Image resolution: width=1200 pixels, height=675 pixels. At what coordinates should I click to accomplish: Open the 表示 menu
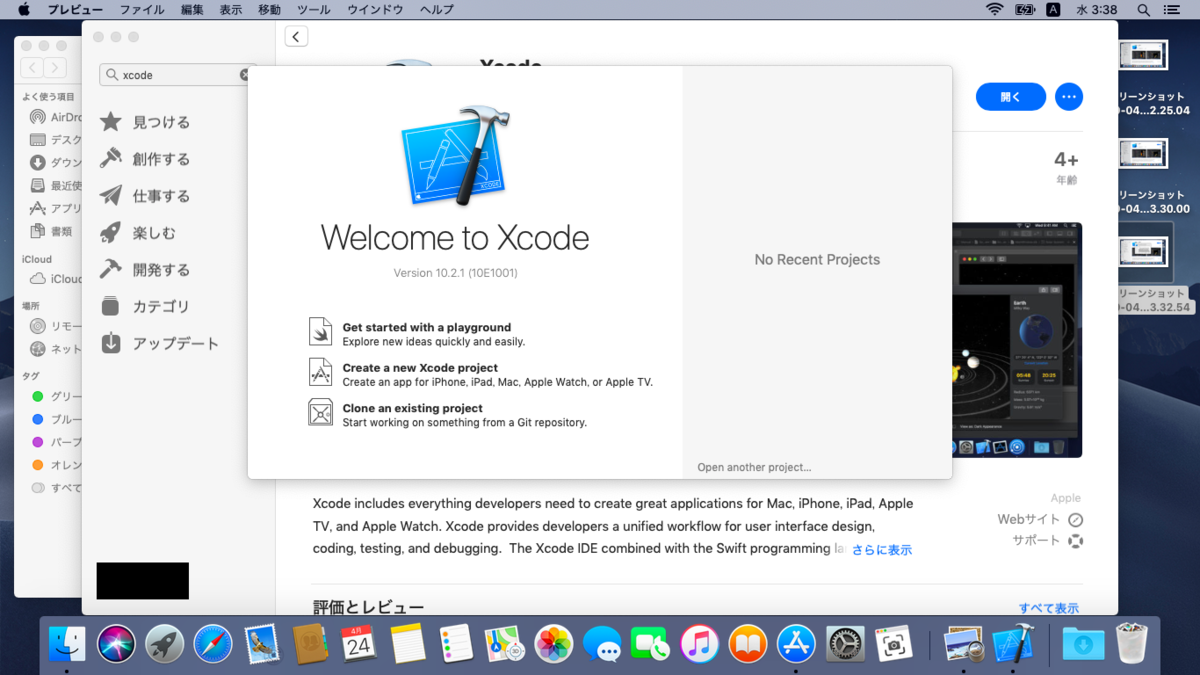(230, 9)
